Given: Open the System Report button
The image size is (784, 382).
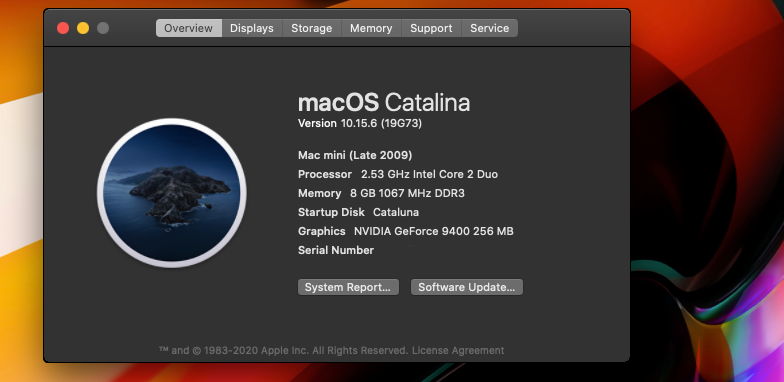Looking at the screenshot, I should pyautogui.click(x=348, y=287).
